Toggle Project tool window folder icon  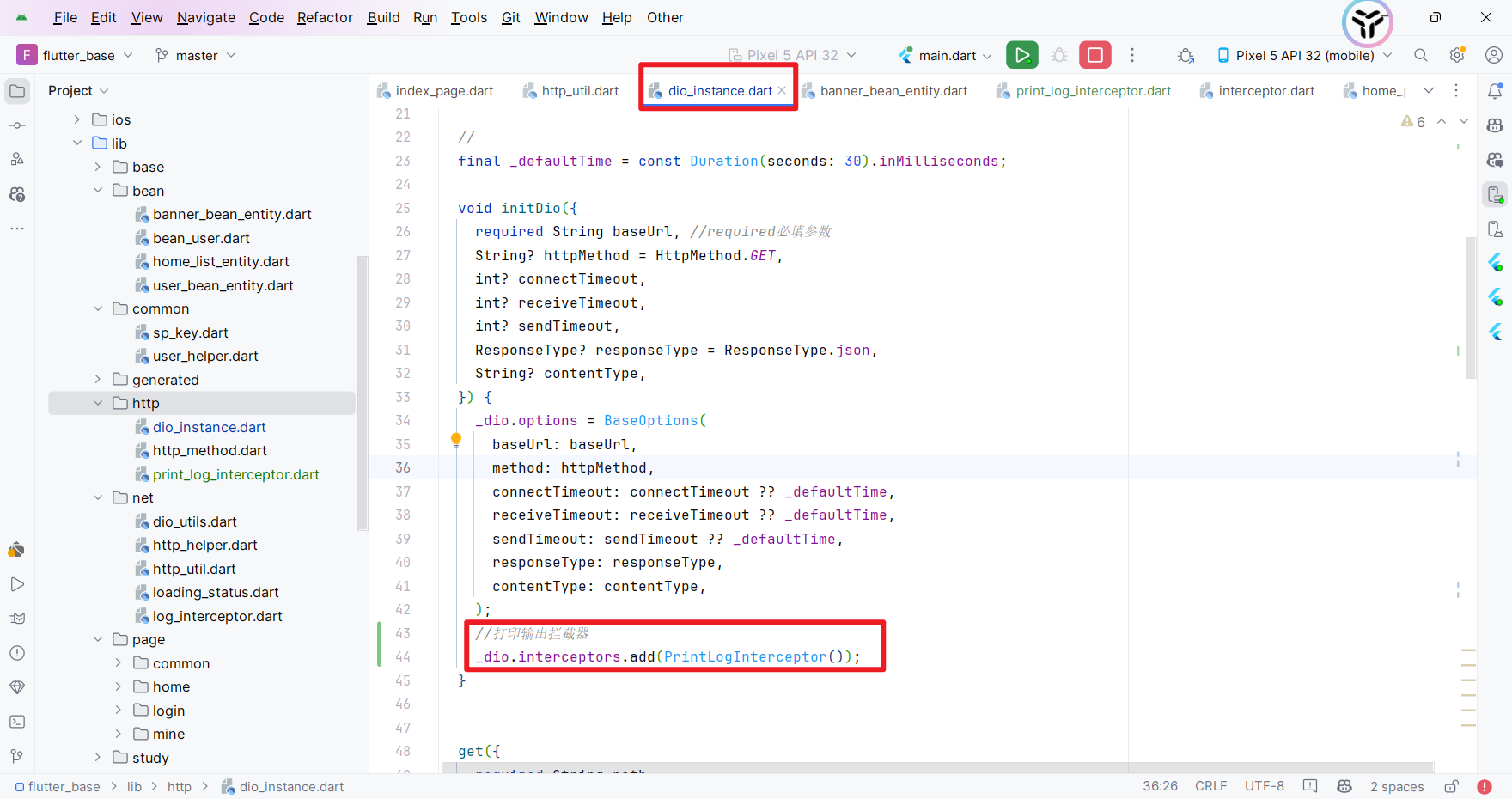(17, 90)
